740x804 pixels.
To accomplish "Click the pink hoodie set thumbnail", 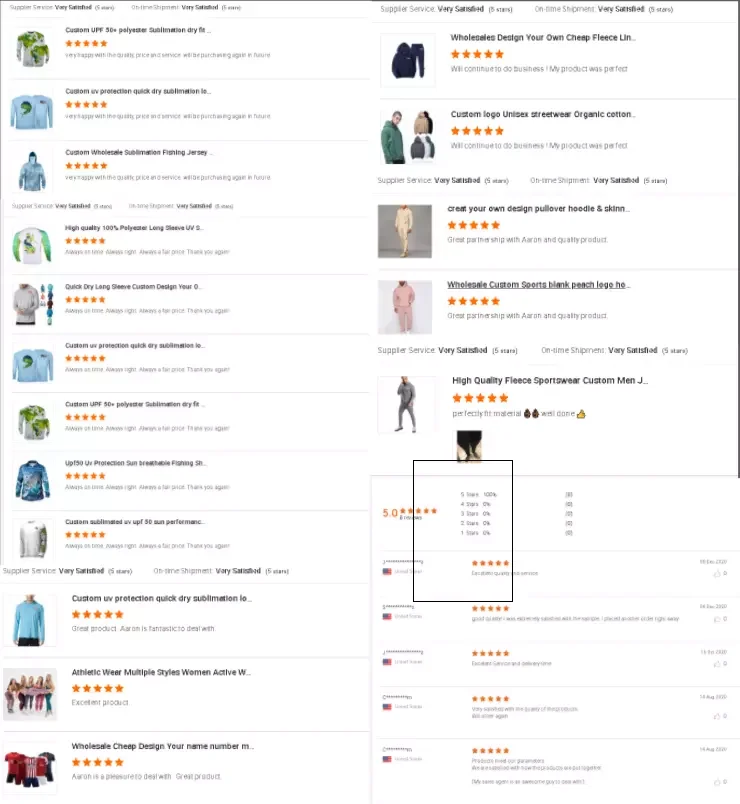I will point(405,307).
